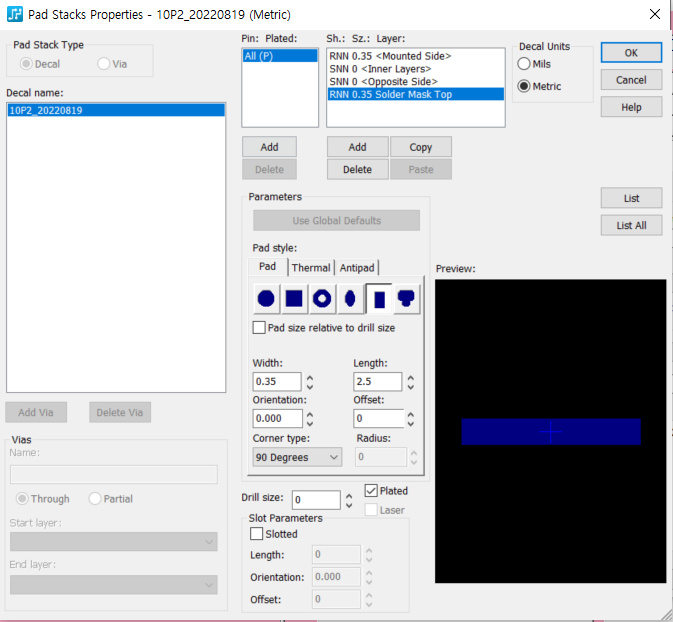Choose the annular ring pad shape
Screen dimensions: 673x622
coord(322,298)
